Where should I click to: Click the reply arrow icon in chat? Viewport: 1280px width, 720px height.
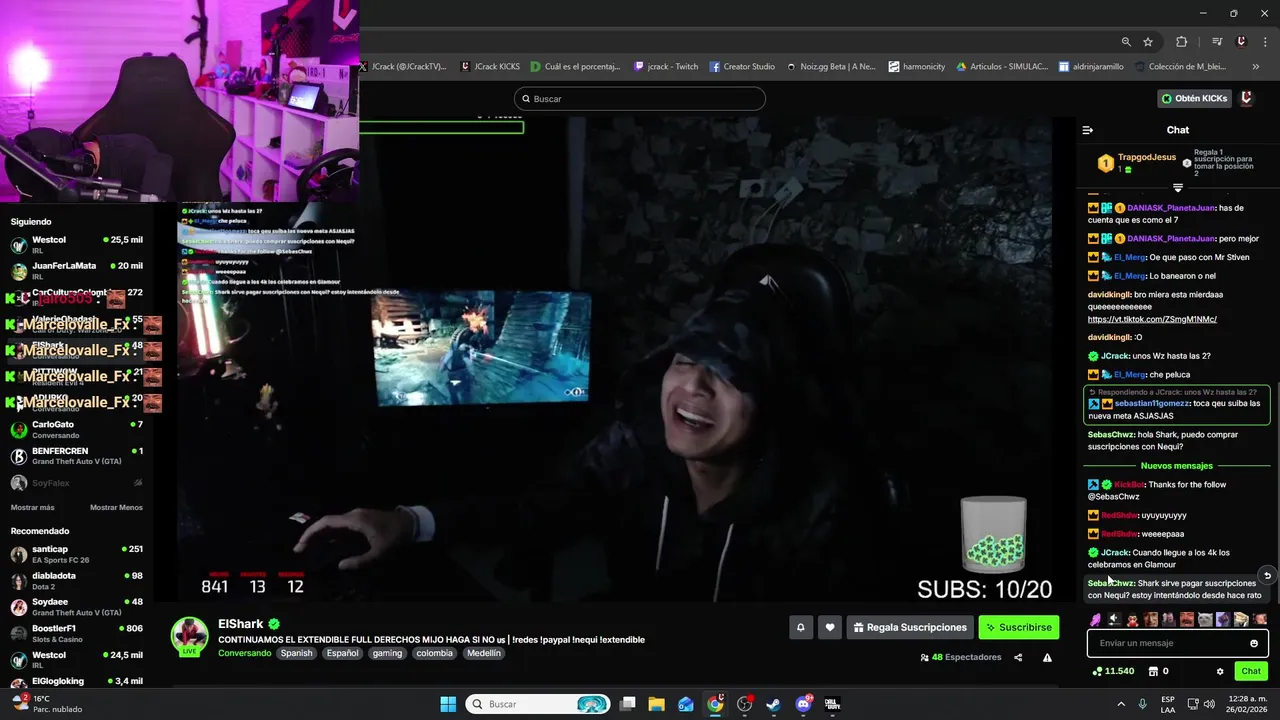1267,575
